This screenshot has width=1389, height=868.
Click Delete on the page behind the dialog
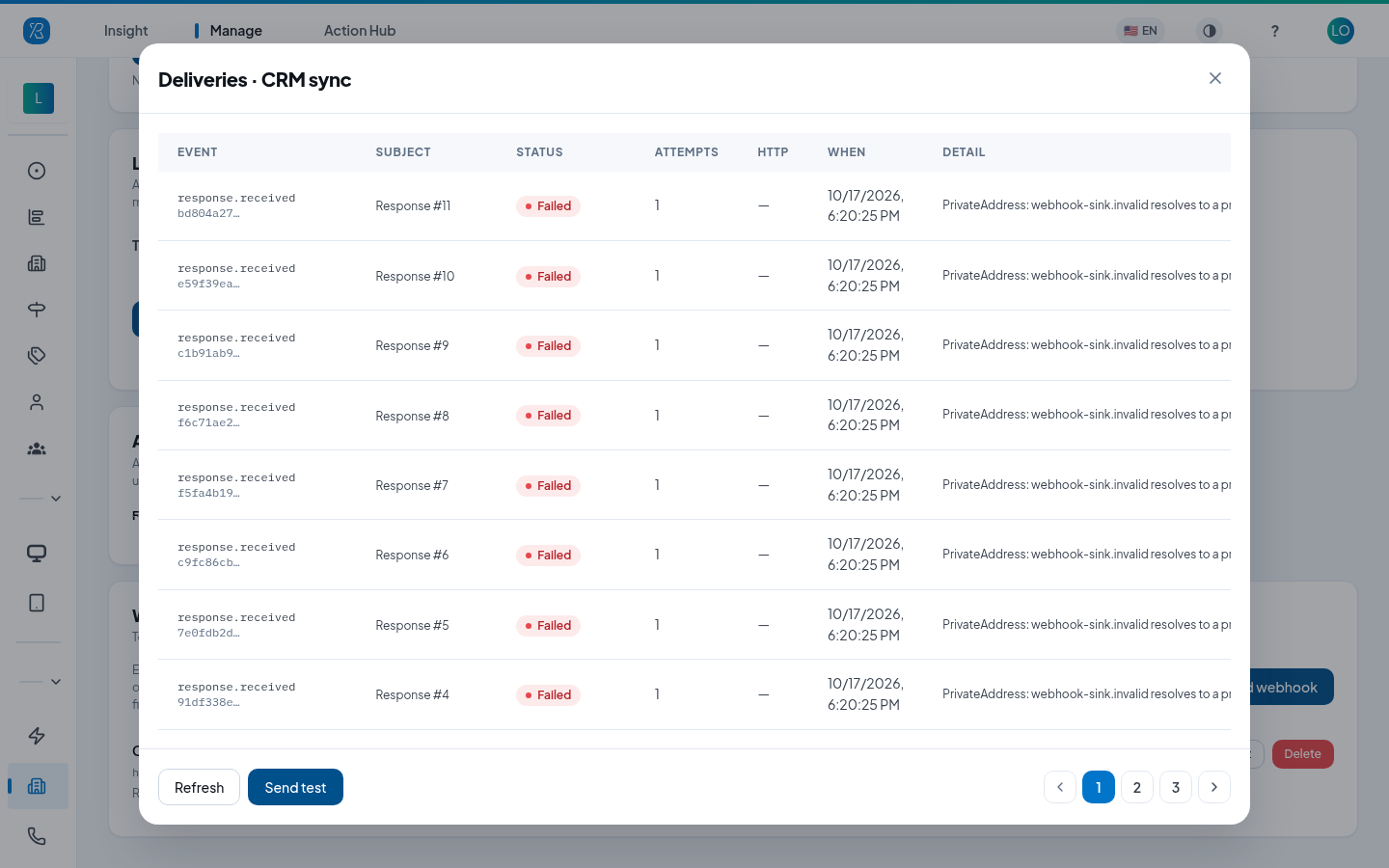[1303, 754]
